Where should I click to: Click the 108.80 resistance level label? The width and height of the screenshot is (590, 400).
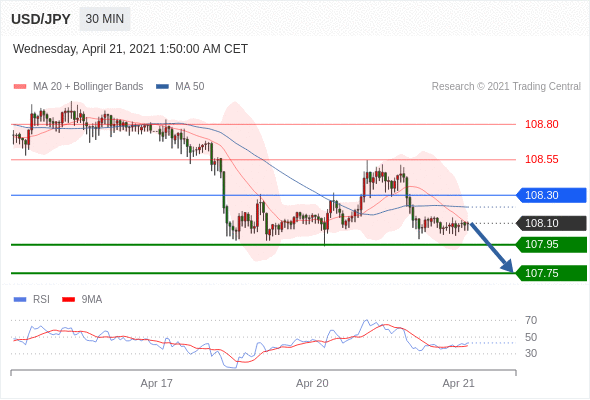[541, 124]
